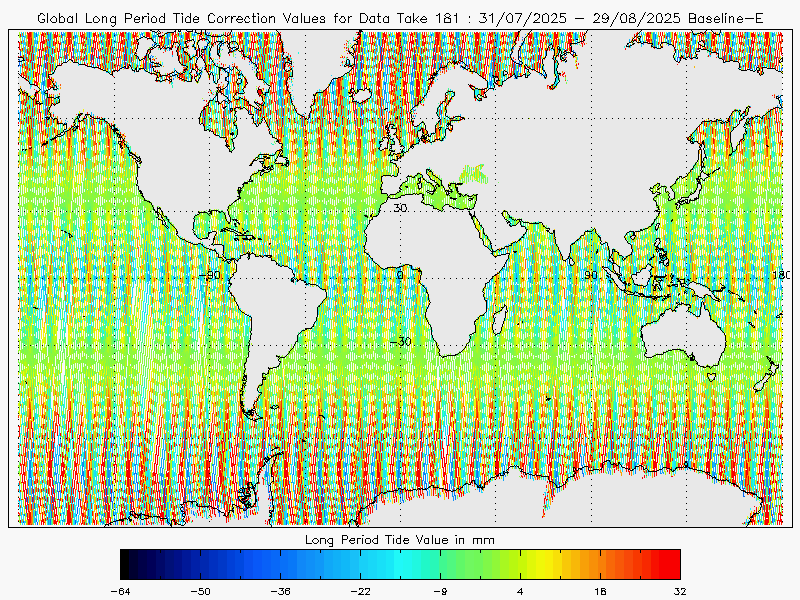The height and width of the screenshot is (600, 800).
Task: Click the 'Long Period Tide Value in mm' caption
Action: pyautogui.click(x=400, y=539)
